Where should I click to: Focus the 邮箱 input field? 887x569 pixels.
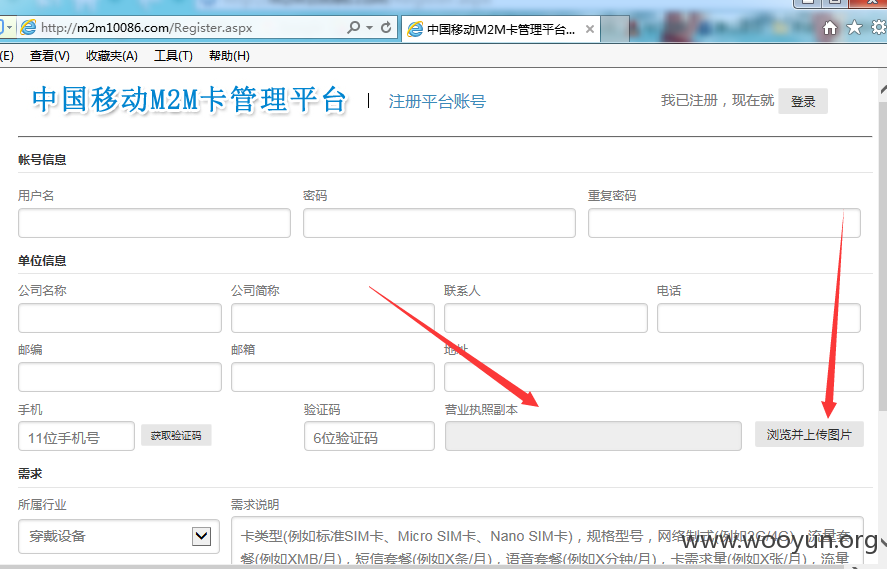333,377
